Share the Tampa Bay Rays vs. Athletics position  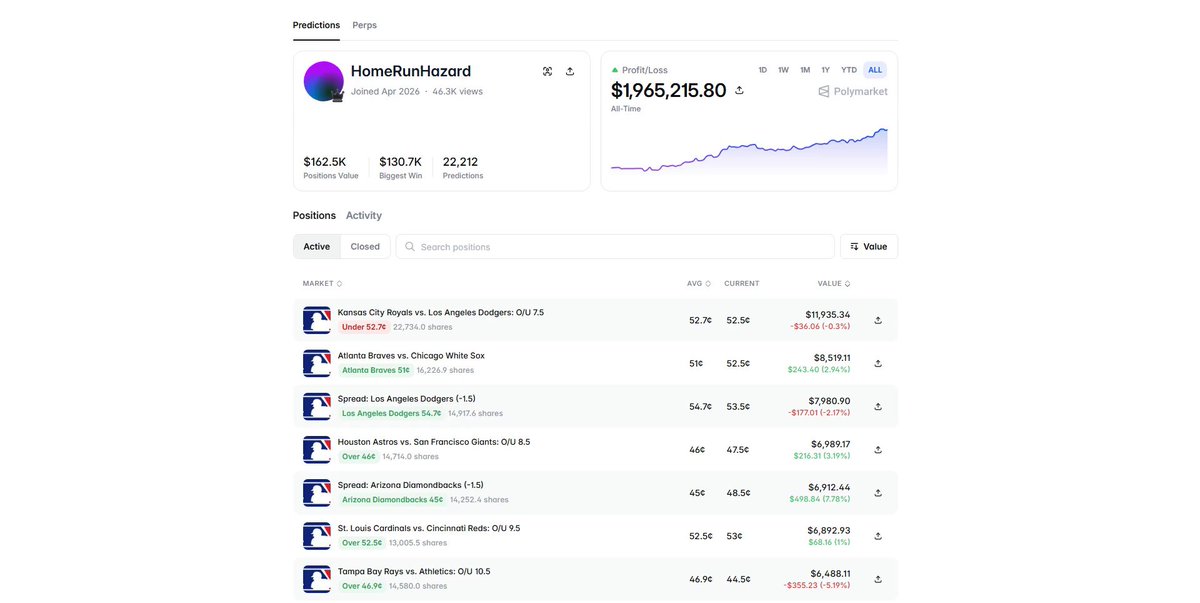878,578
